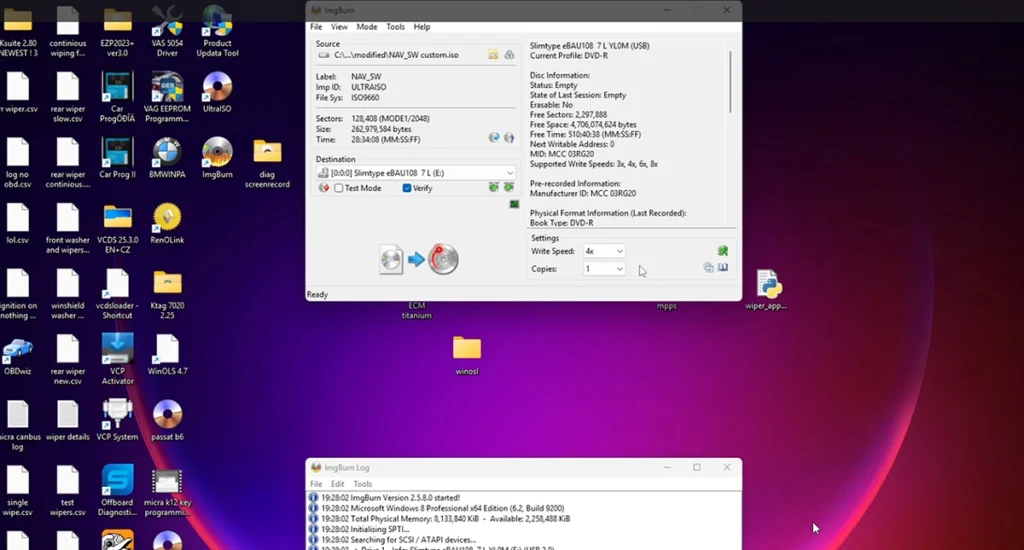Open Product Updata Tool shortcut

(217, 31)
